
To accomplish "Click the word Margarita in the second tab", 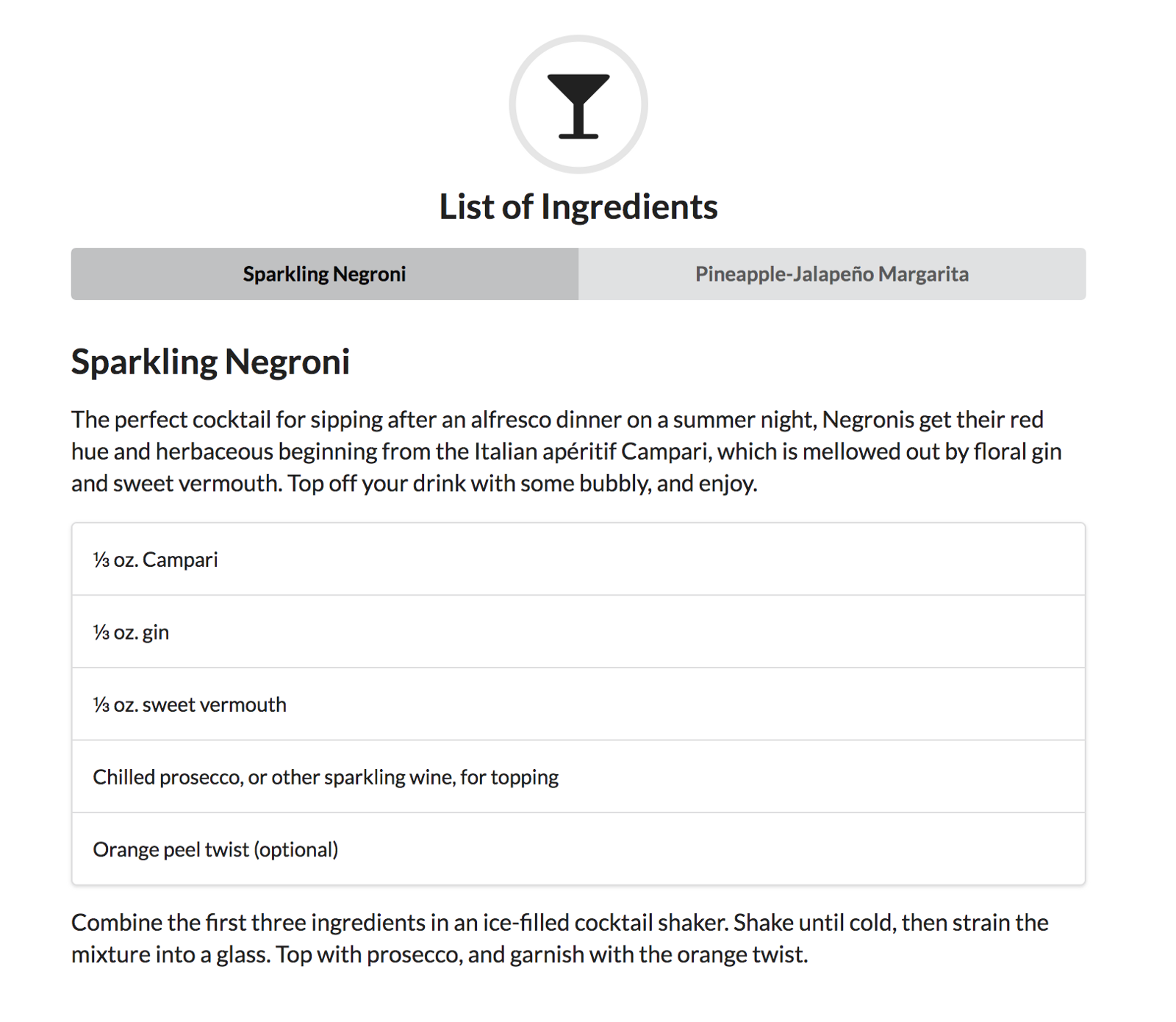I will tap(923, 274).
